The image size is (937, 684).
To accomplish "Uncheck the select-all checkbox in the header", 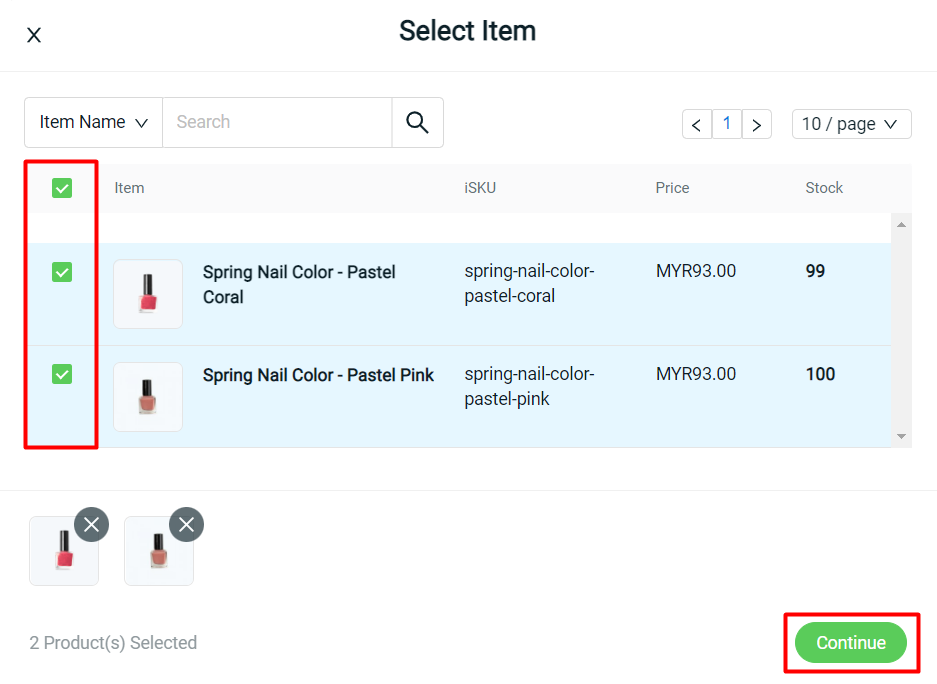I will (60, 187).
